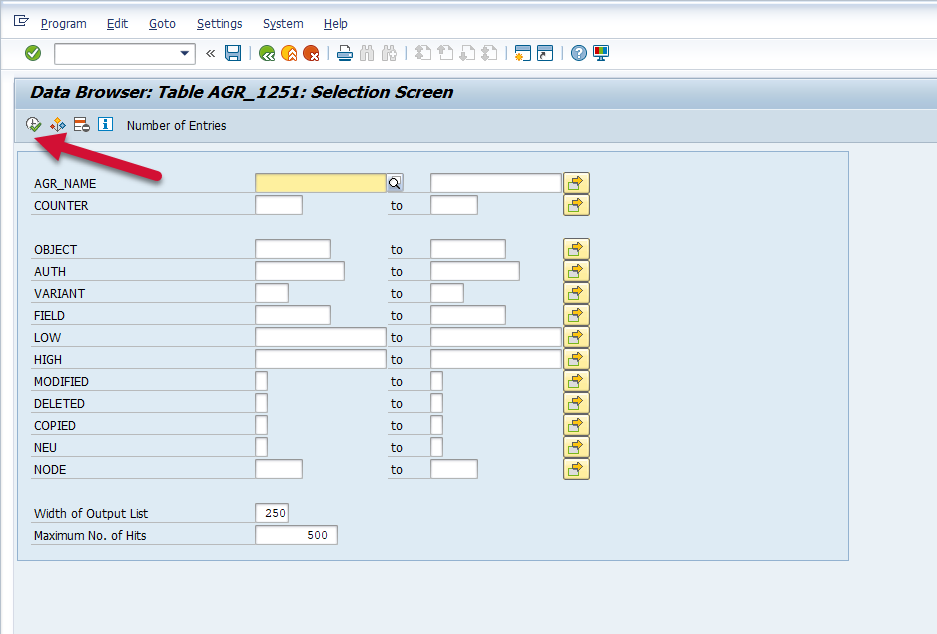Click multiple selection button for OBJECT row
The height and width of the screenshot is (634, 937).
(576, 249)
